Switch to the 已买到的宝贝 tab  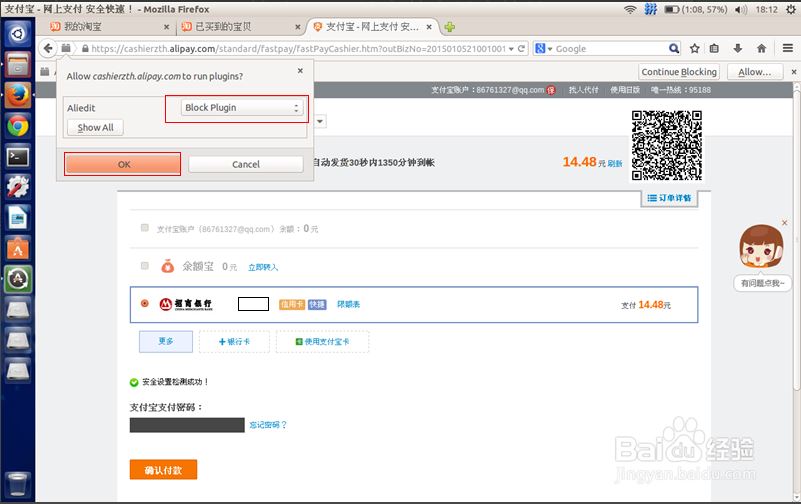(x=240, y=27)
